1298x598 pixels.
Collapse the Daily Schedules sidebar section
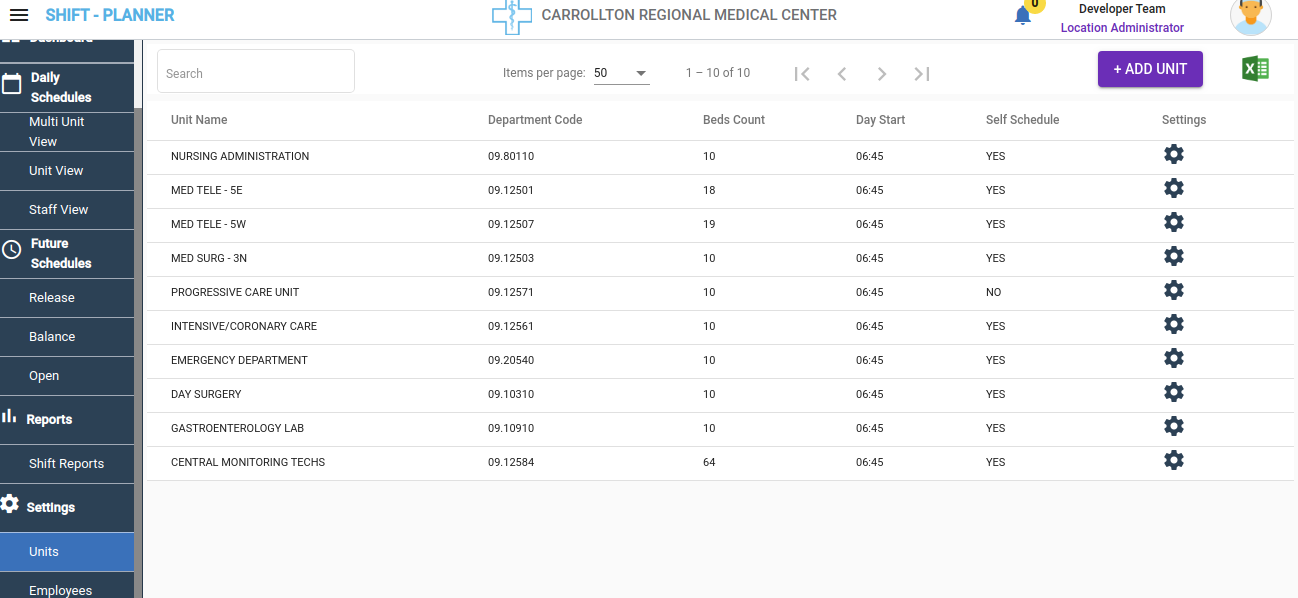tap(60, 87)
